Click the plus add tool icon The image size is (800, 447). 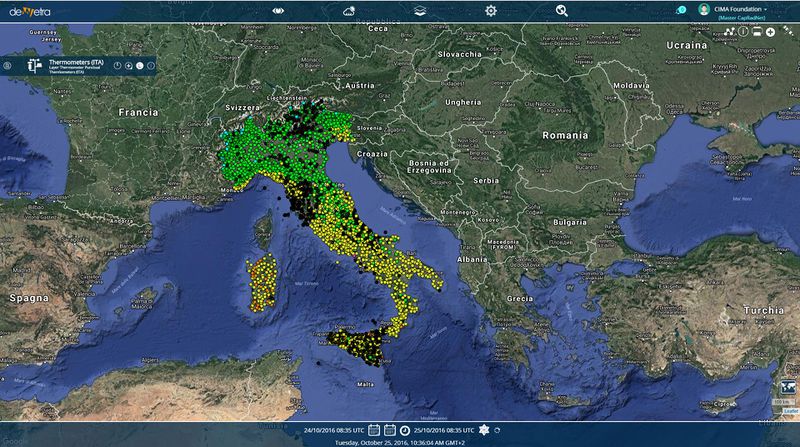[770, 32]
